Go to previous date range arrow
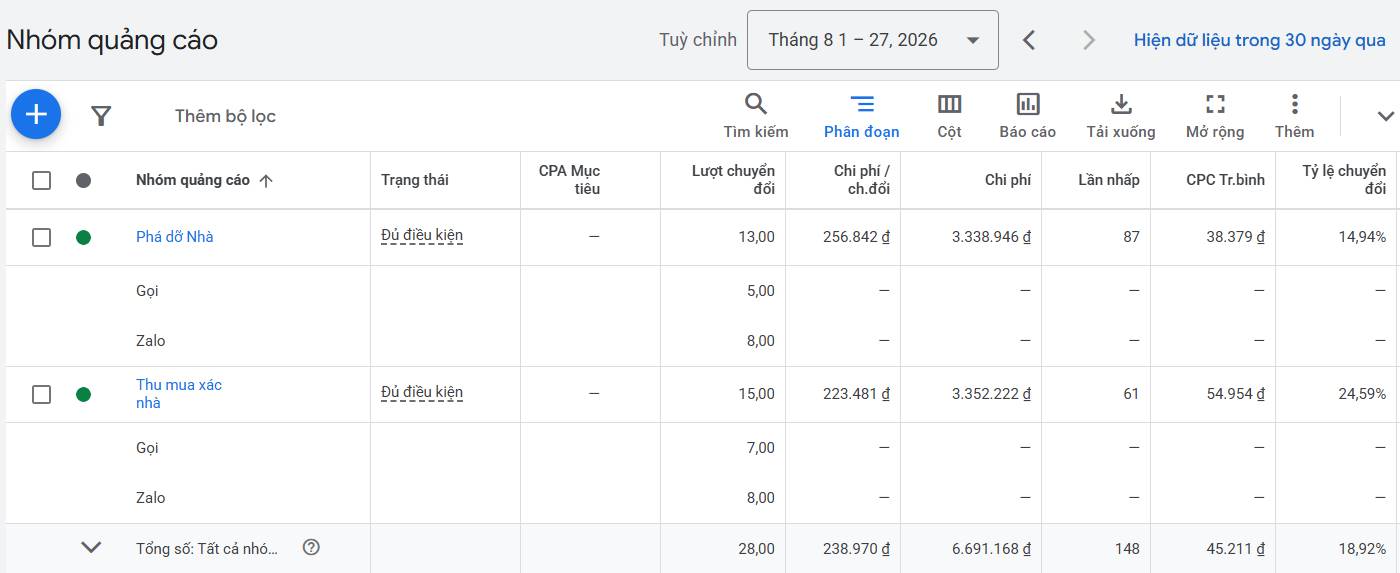 pos(1028,40)
